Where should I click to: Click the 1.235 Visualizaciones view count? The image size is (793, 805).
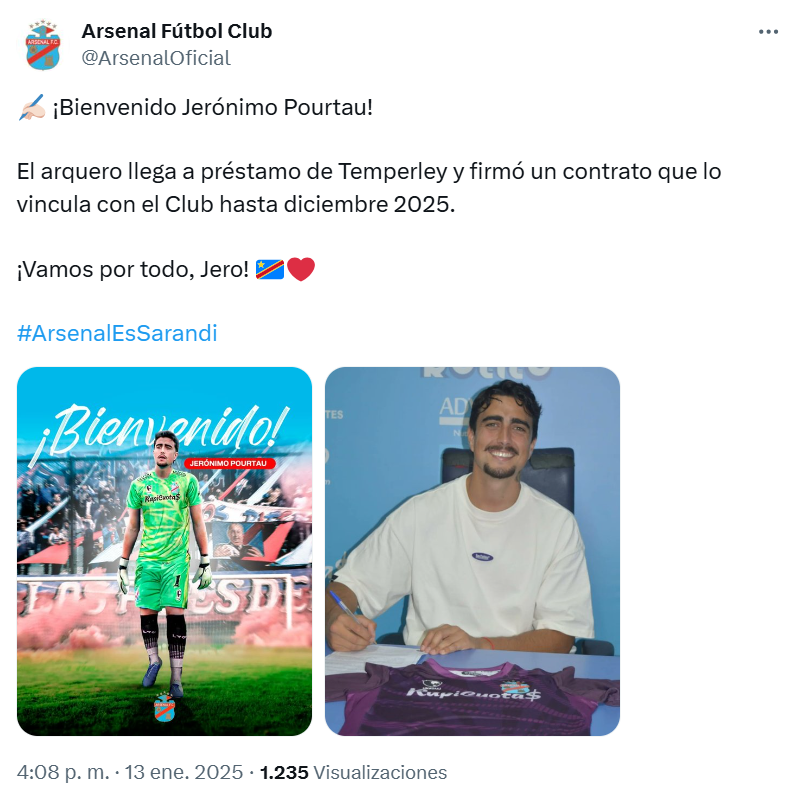[353, 772]
